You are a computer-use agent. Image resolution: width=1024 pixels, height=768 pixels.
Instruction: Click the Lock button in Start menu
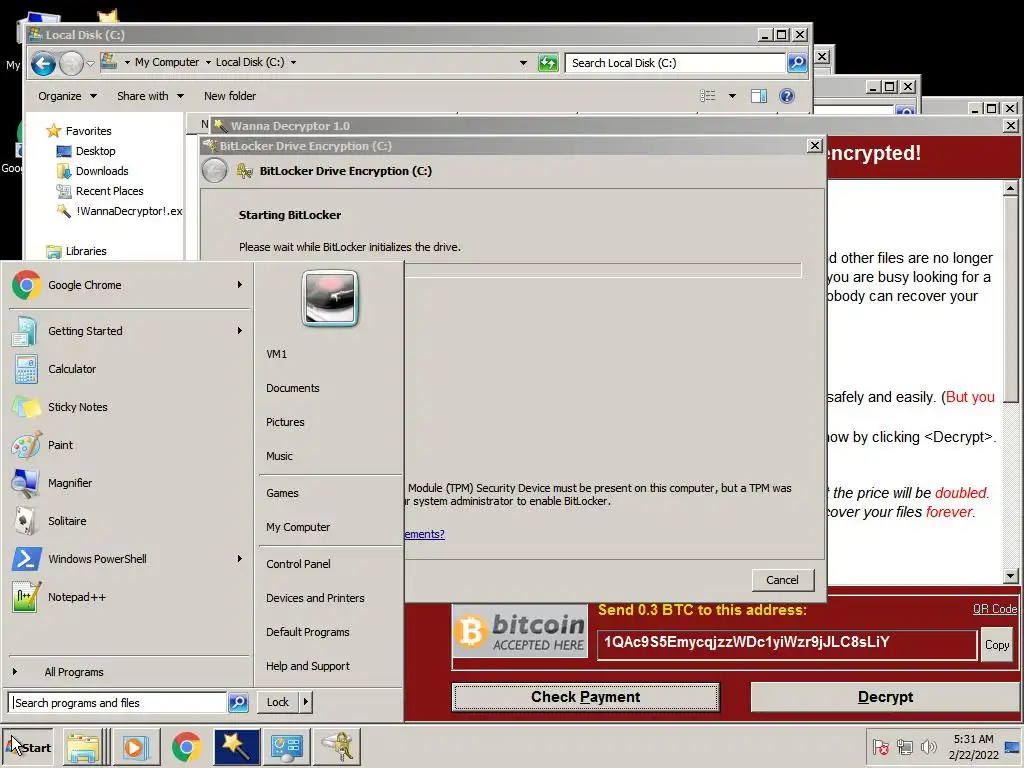click(x=278, y=702)
